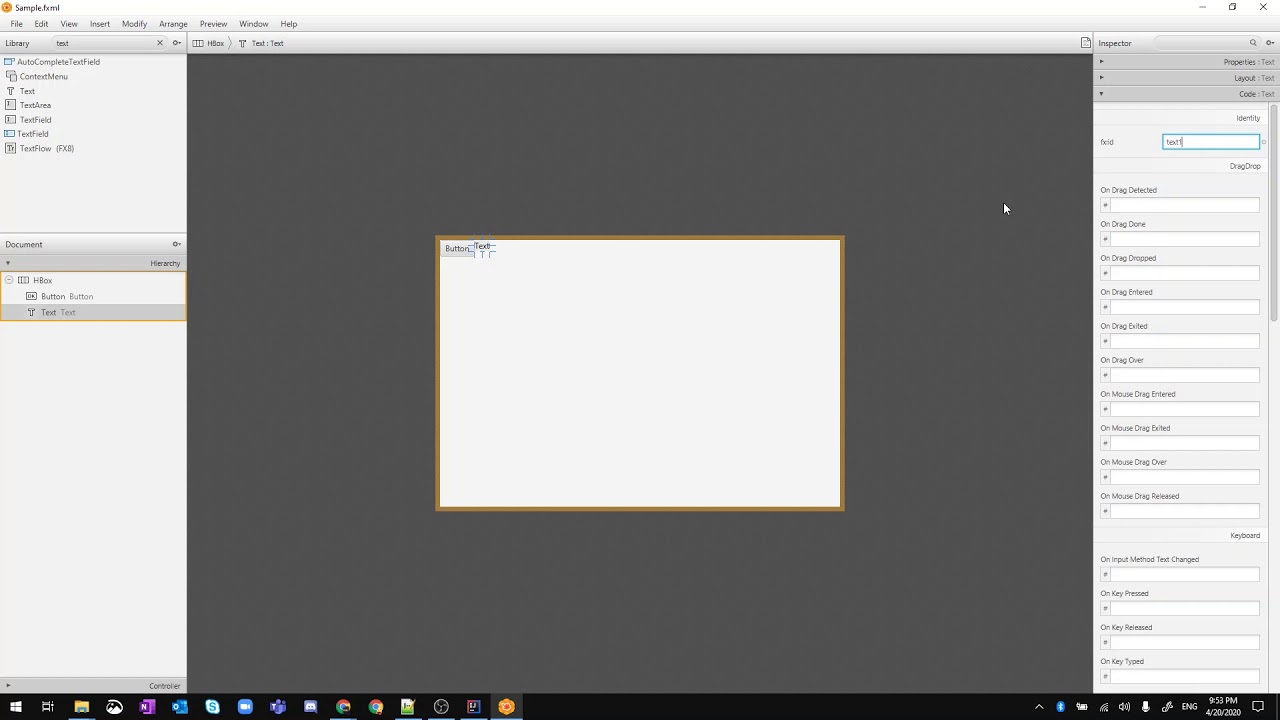Click the fx:id input field
The width and height of the screenshot is (1280, 720).
click(1211, 142)
